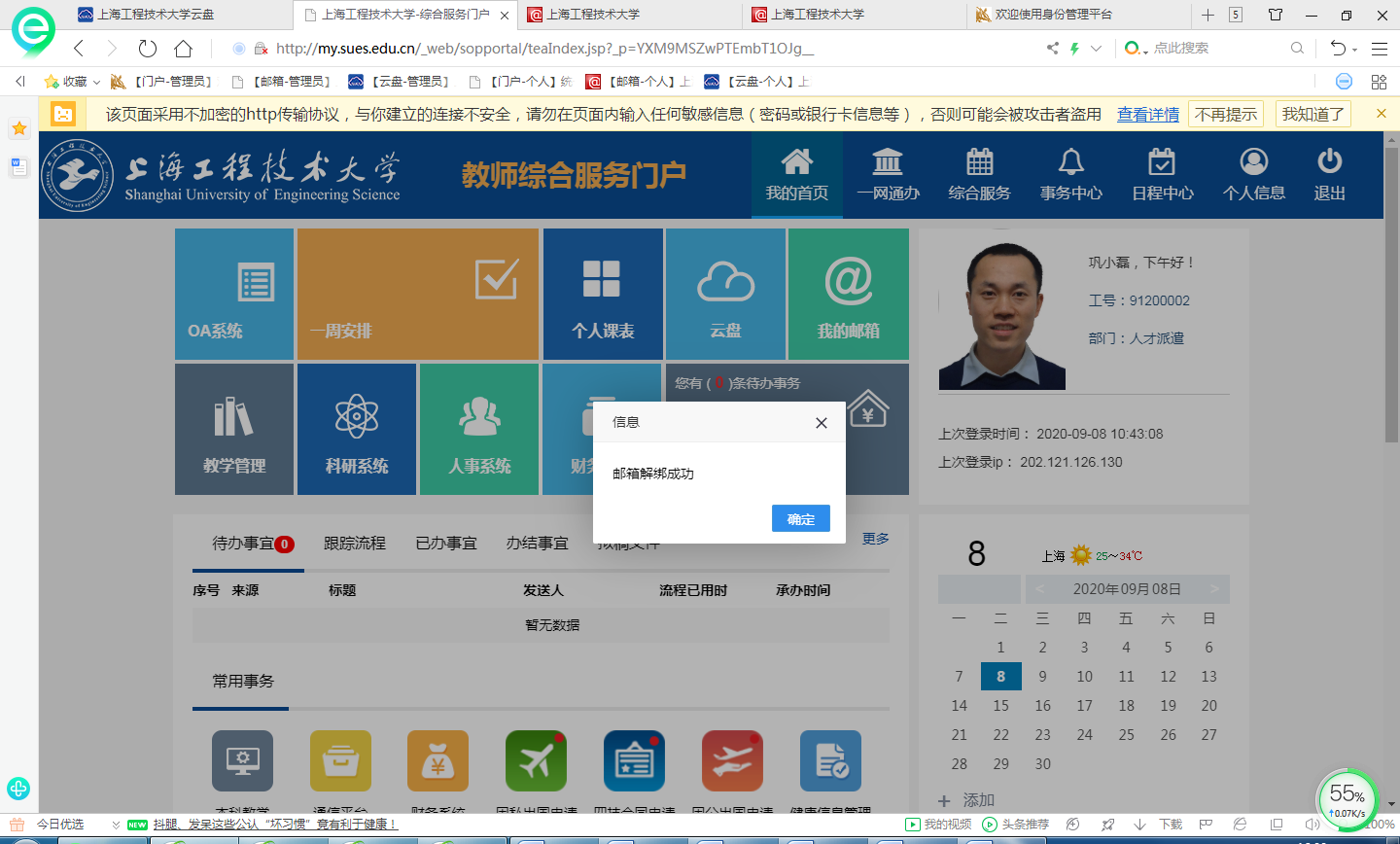1400x844 pixels.
Task: Click 退出 power icon to log out
Action: point(1330,175)
